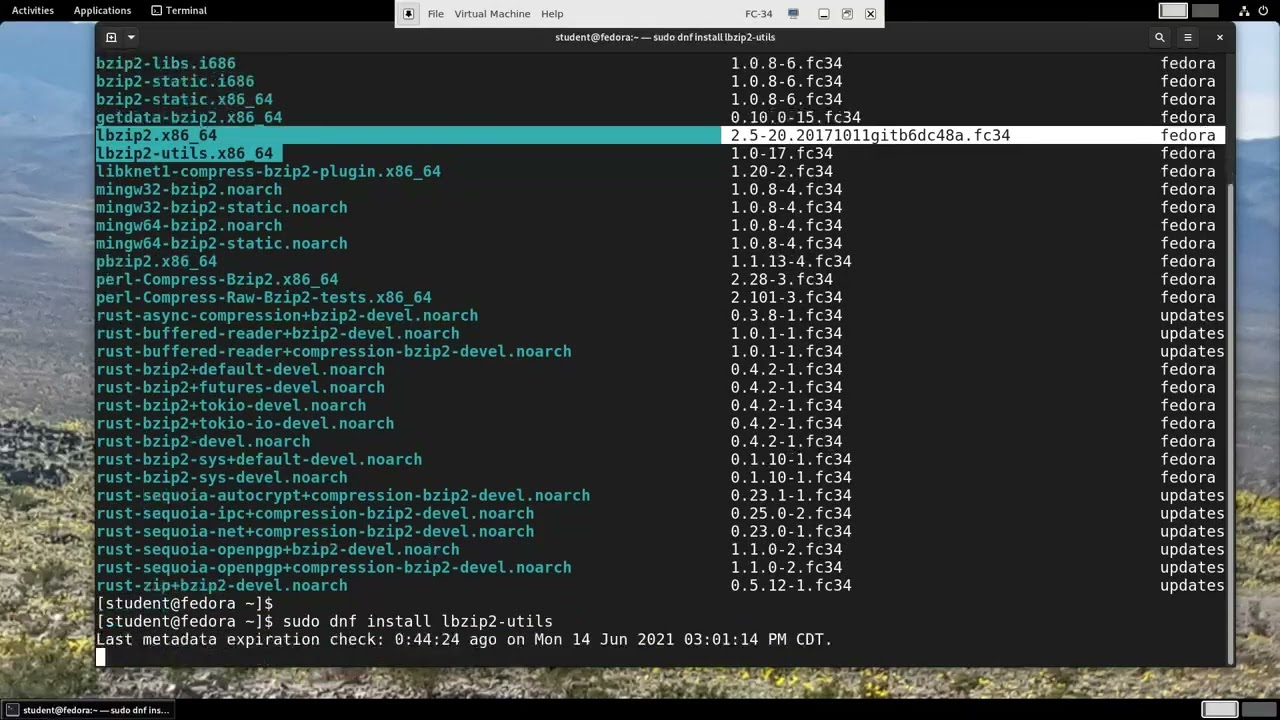The height and width of the screenshot is (720, 1280).
Task: Click the 'sudo dnf install lbzip2-utils' command
Action: click(x=417, y=621)
